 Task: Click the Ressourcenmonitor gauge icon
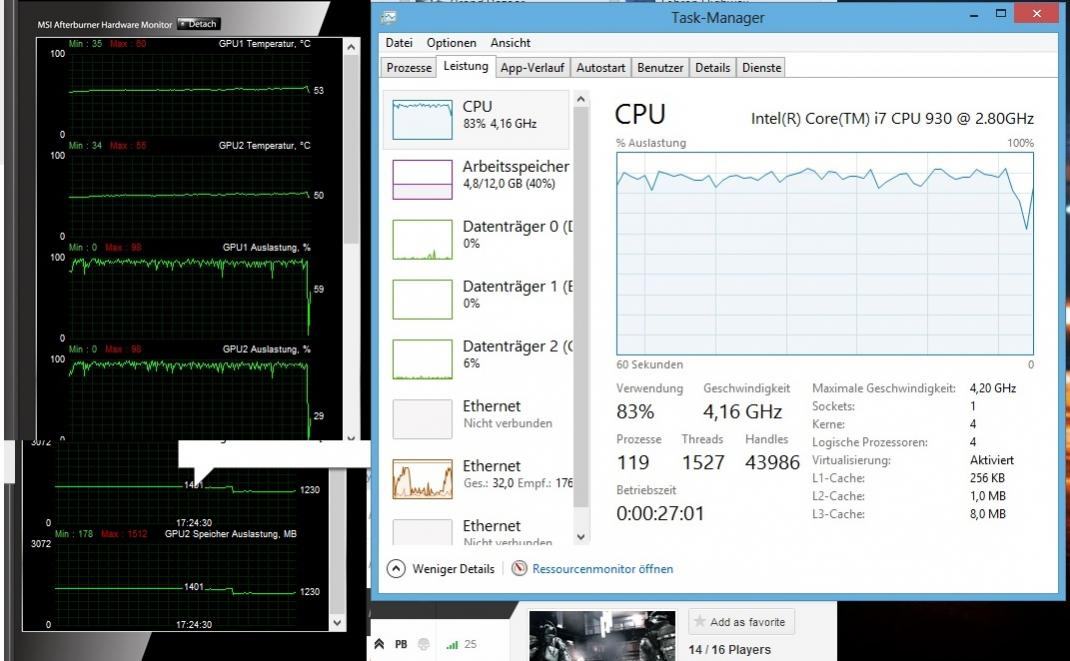click(x=519, y=568)
